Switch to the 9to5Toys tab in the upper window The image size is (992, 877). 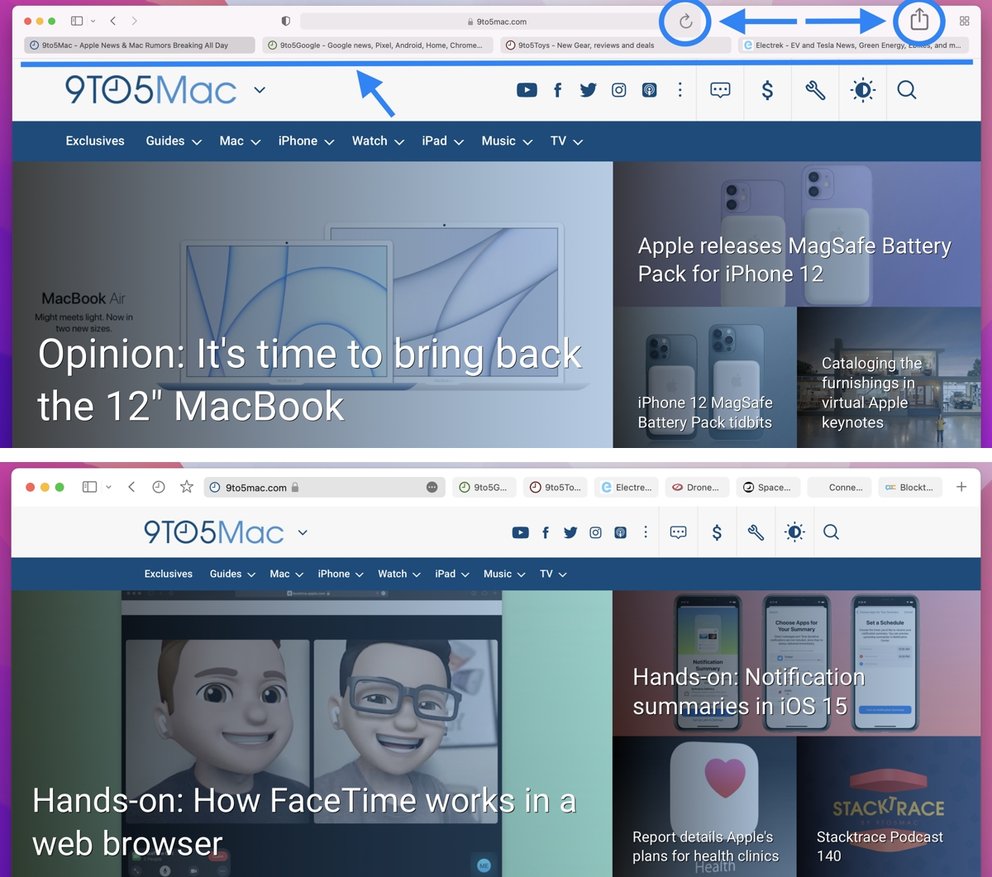(616, 45)
